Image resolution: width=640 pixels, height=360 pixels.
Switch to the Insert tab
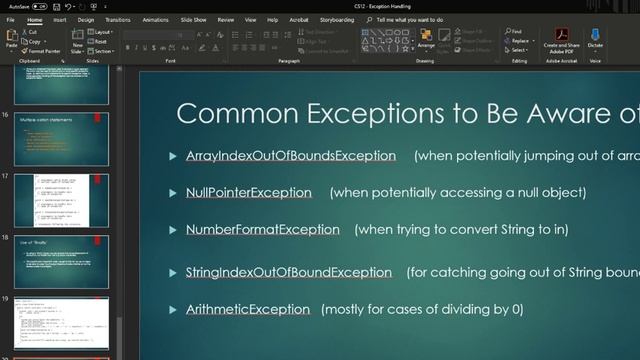60,20
